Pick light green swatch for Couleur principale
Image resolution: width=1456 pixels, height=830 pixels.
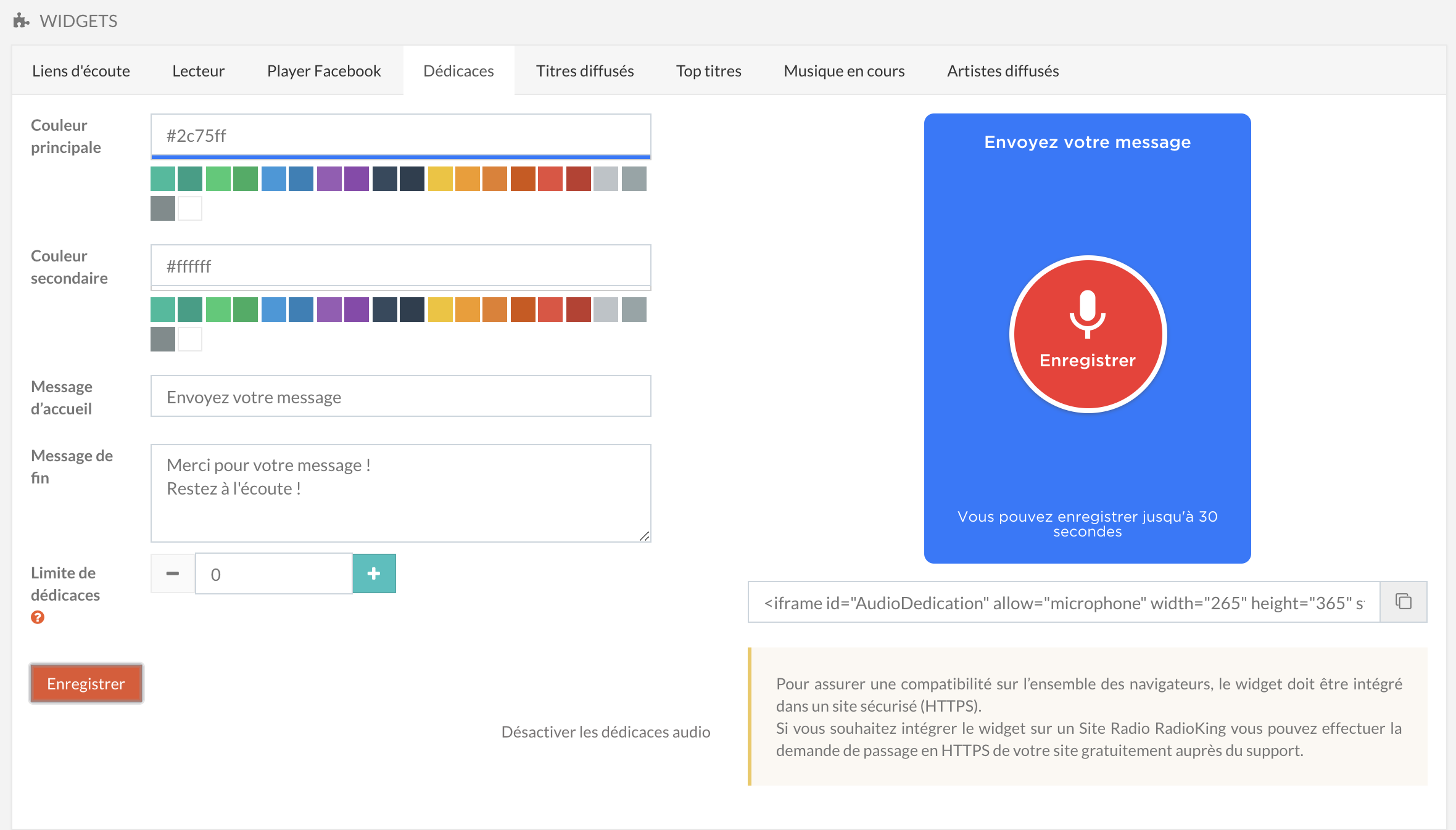tap(218, 179)
